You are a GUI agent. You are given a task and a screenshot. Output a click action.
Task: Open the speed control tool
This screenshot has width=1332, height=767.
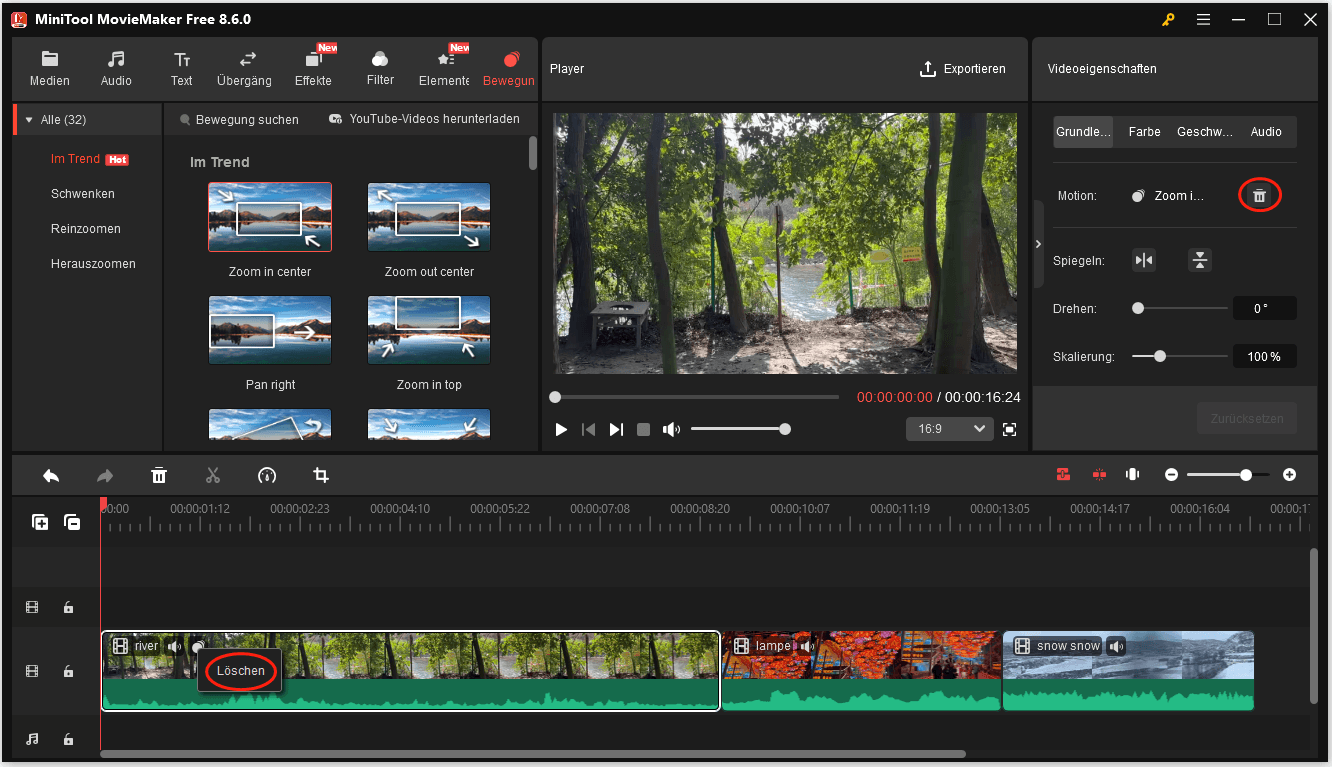pyautogui.click(x=267, y=475)
